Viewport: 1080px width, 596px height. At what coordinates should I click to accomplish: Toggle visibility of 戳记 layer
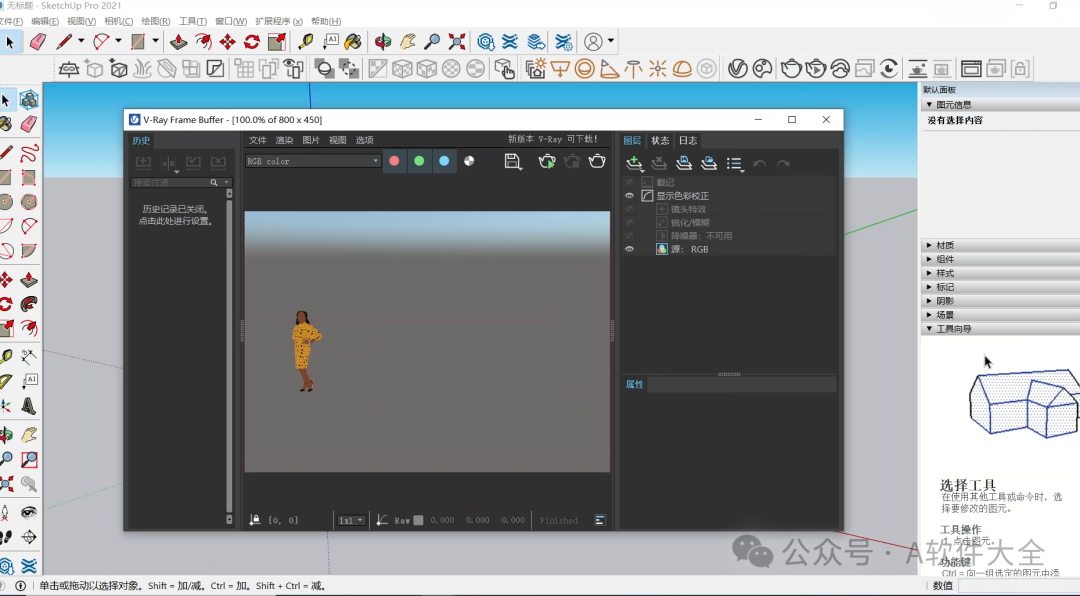[x=629, y=182]
